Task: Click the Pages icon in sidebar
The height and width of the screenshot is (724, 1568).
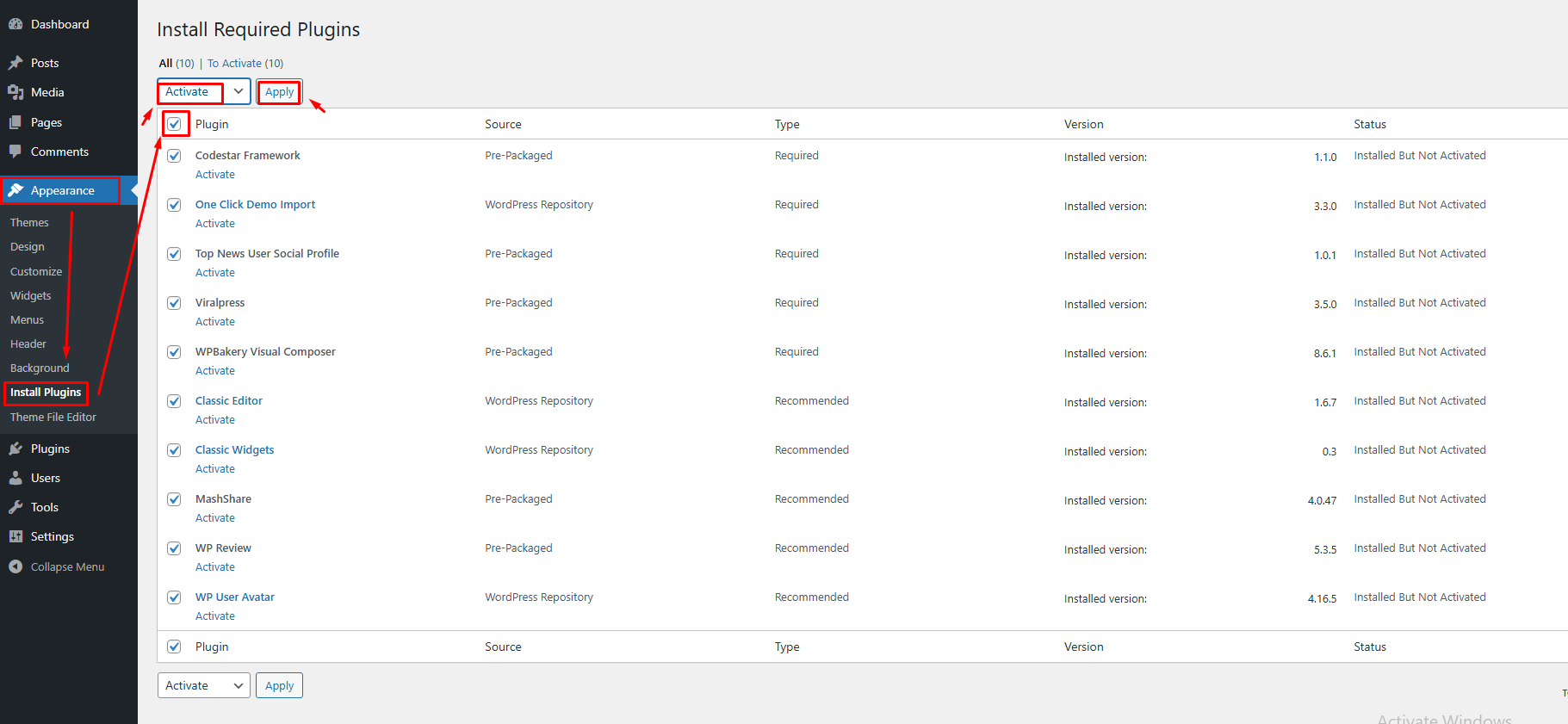Action: tap(15, 122)
